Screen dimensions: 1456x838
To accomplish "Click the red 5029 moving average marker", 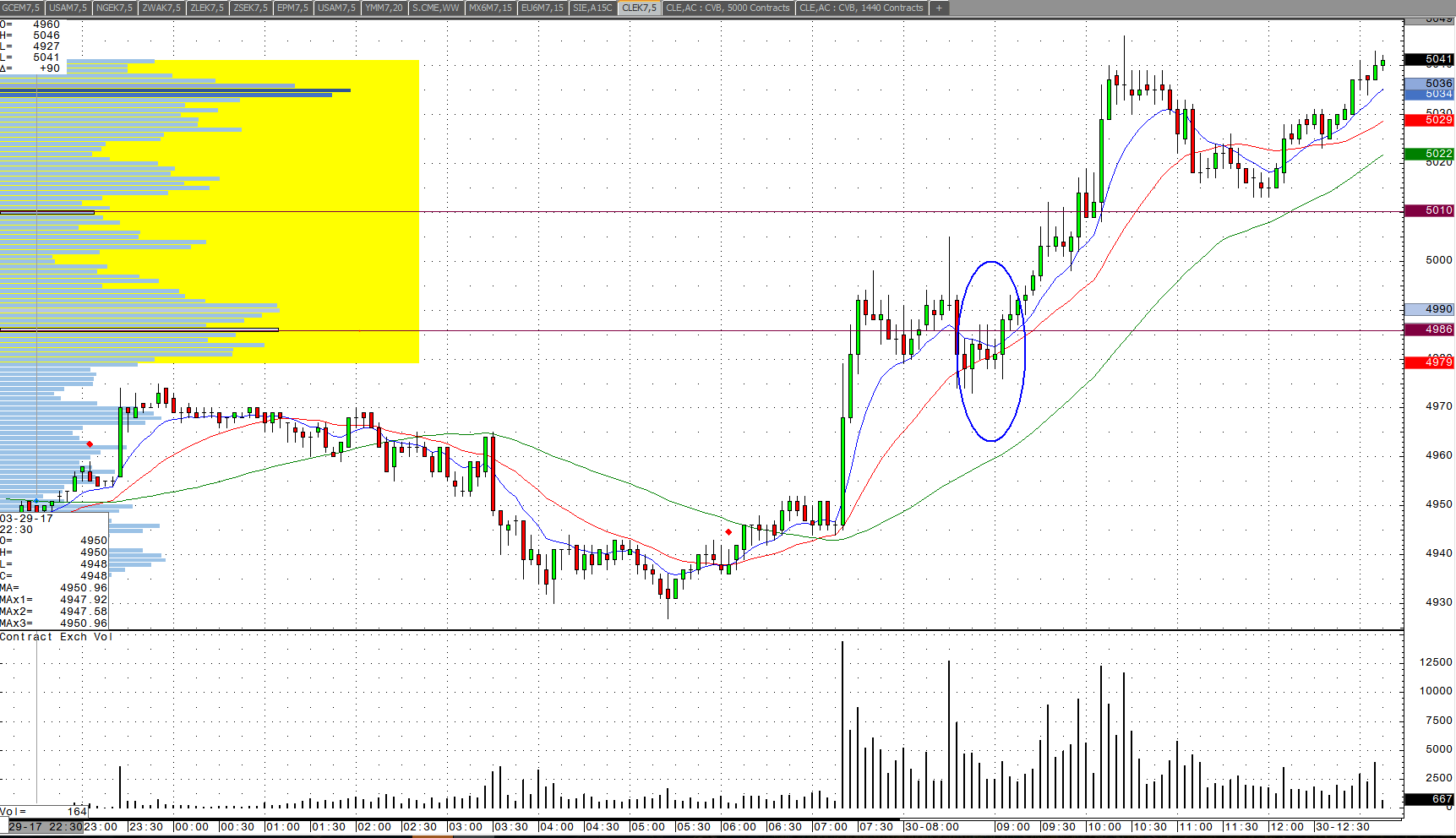I will [1429, 120].
